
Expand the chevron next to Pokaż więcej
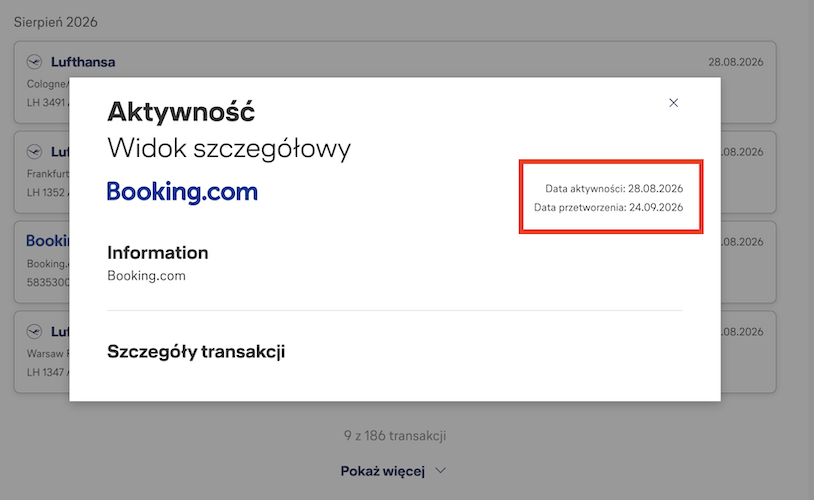pos(441,470)
